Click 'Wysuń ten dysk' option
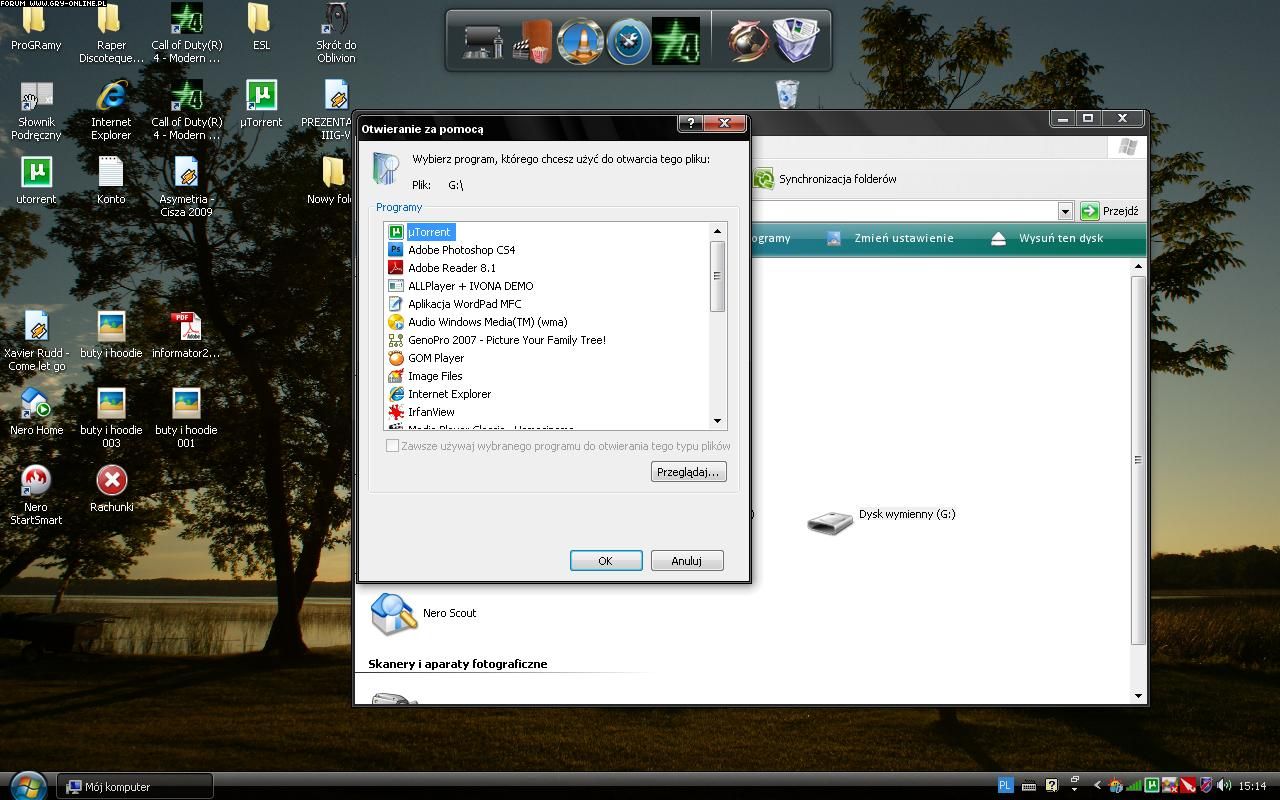 [1060, 239]
